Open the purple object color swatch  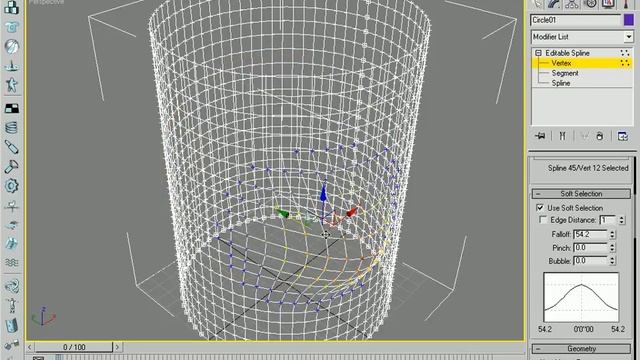coord(629,20)
